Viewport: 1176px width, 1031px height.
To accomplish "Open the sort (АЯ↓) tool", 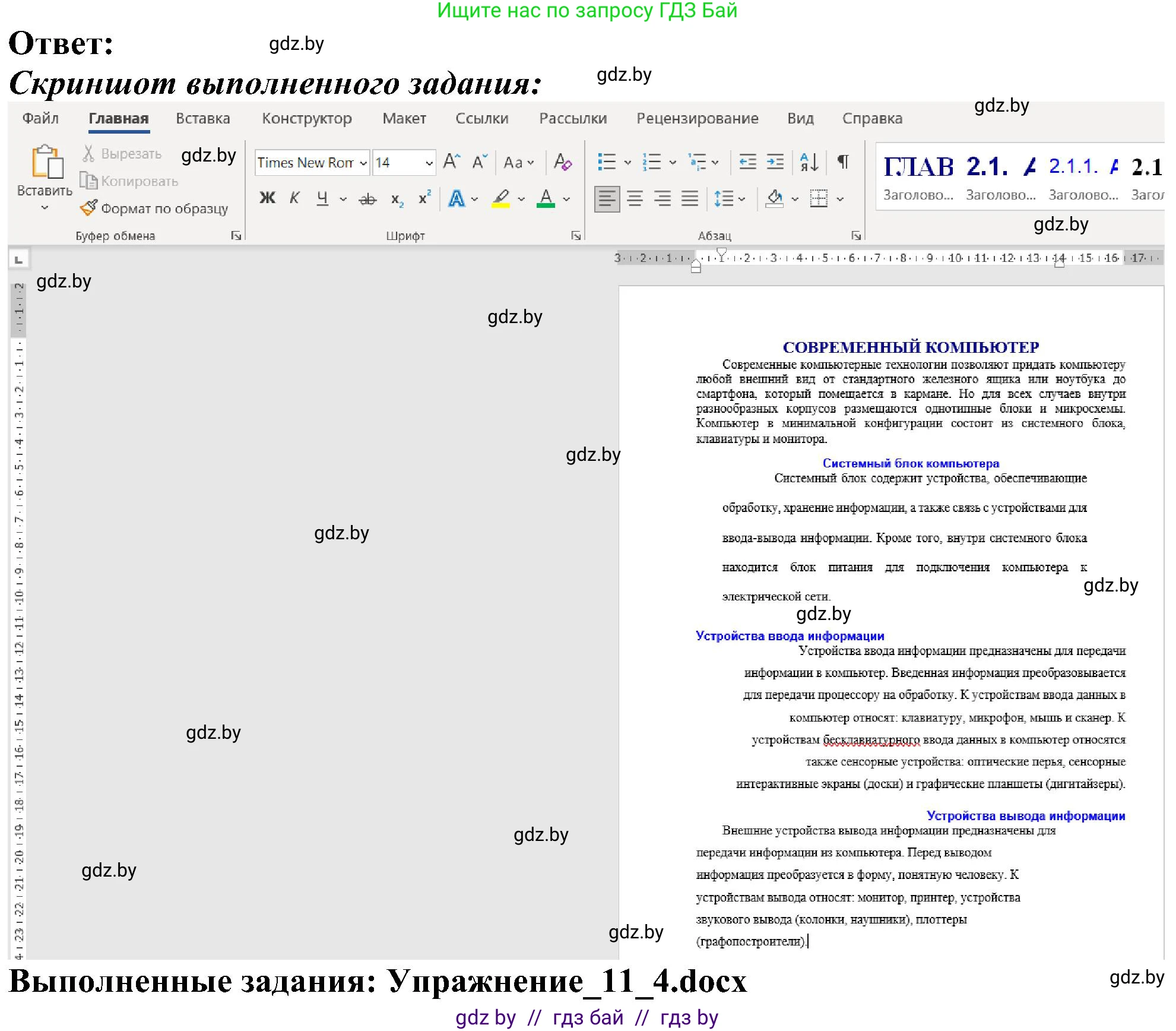I will (809, 162).
